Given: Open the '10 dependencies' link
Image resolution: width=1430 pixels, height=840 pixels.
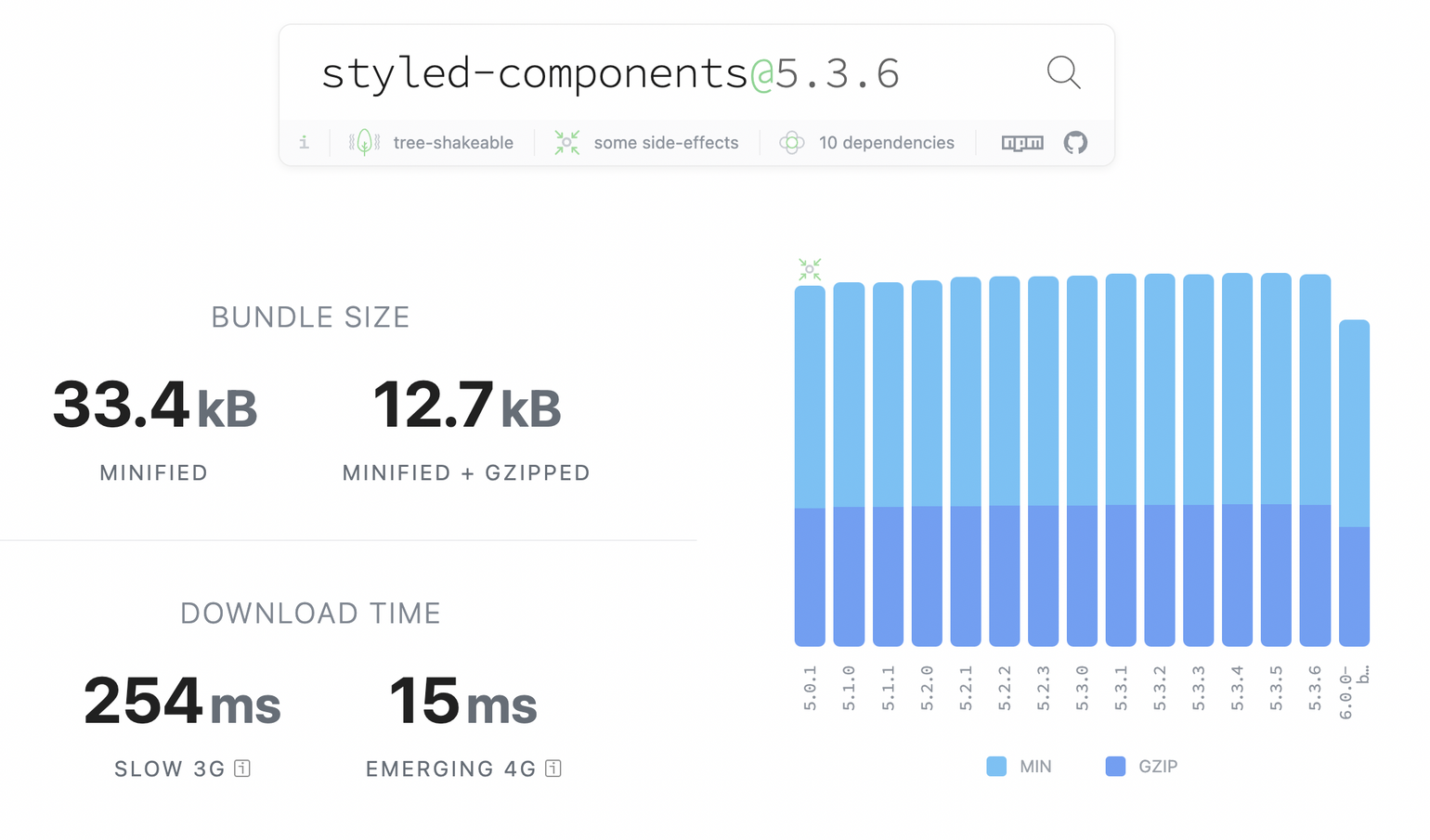Looking at the screenshot, I should [x=887, y=143].
